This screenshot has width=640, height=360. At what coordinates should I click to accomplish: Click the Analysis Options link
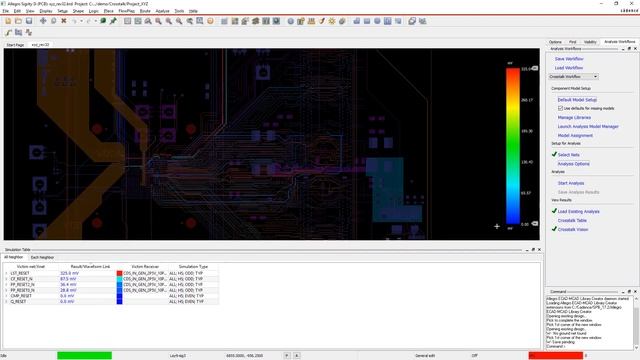pyautogui.click(x=573, y=164)
